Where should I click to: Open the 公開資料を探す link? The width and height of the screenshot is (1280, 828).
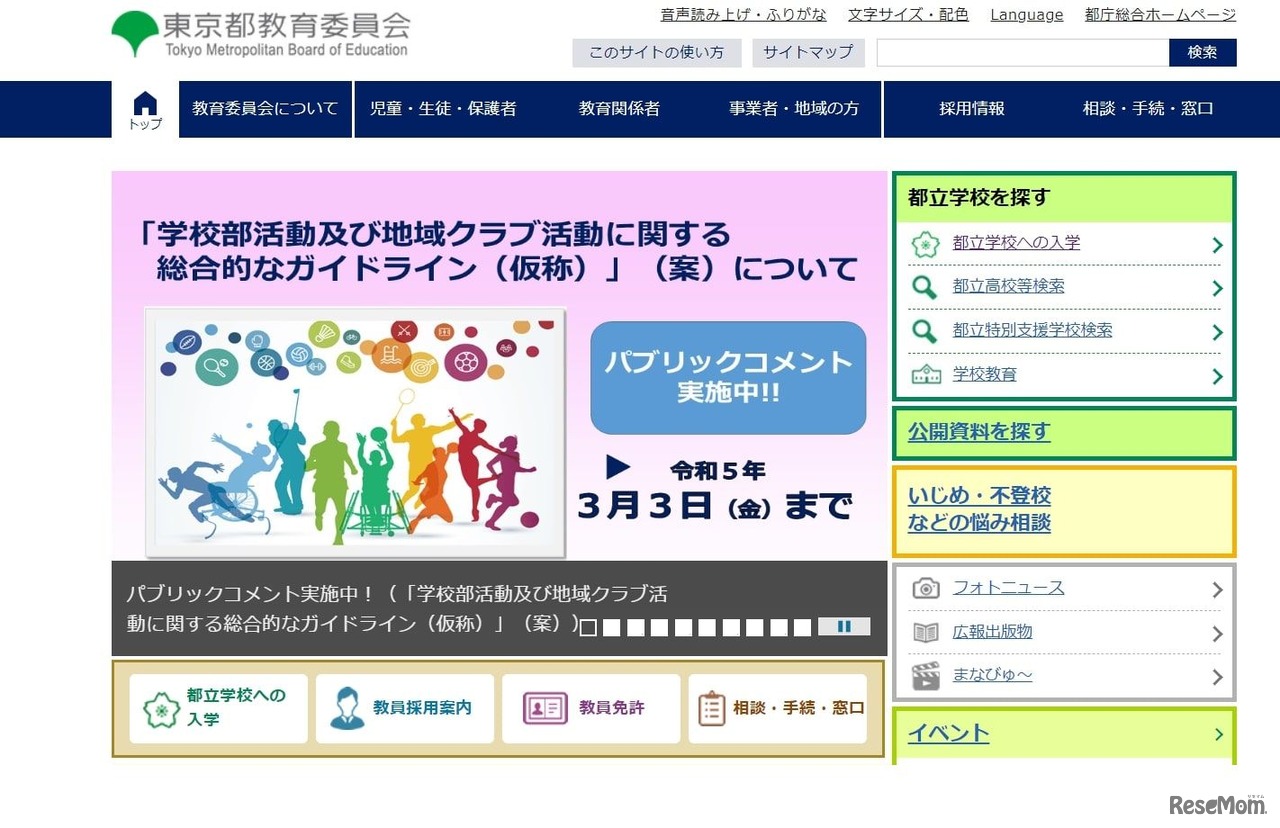pos(978,432)
